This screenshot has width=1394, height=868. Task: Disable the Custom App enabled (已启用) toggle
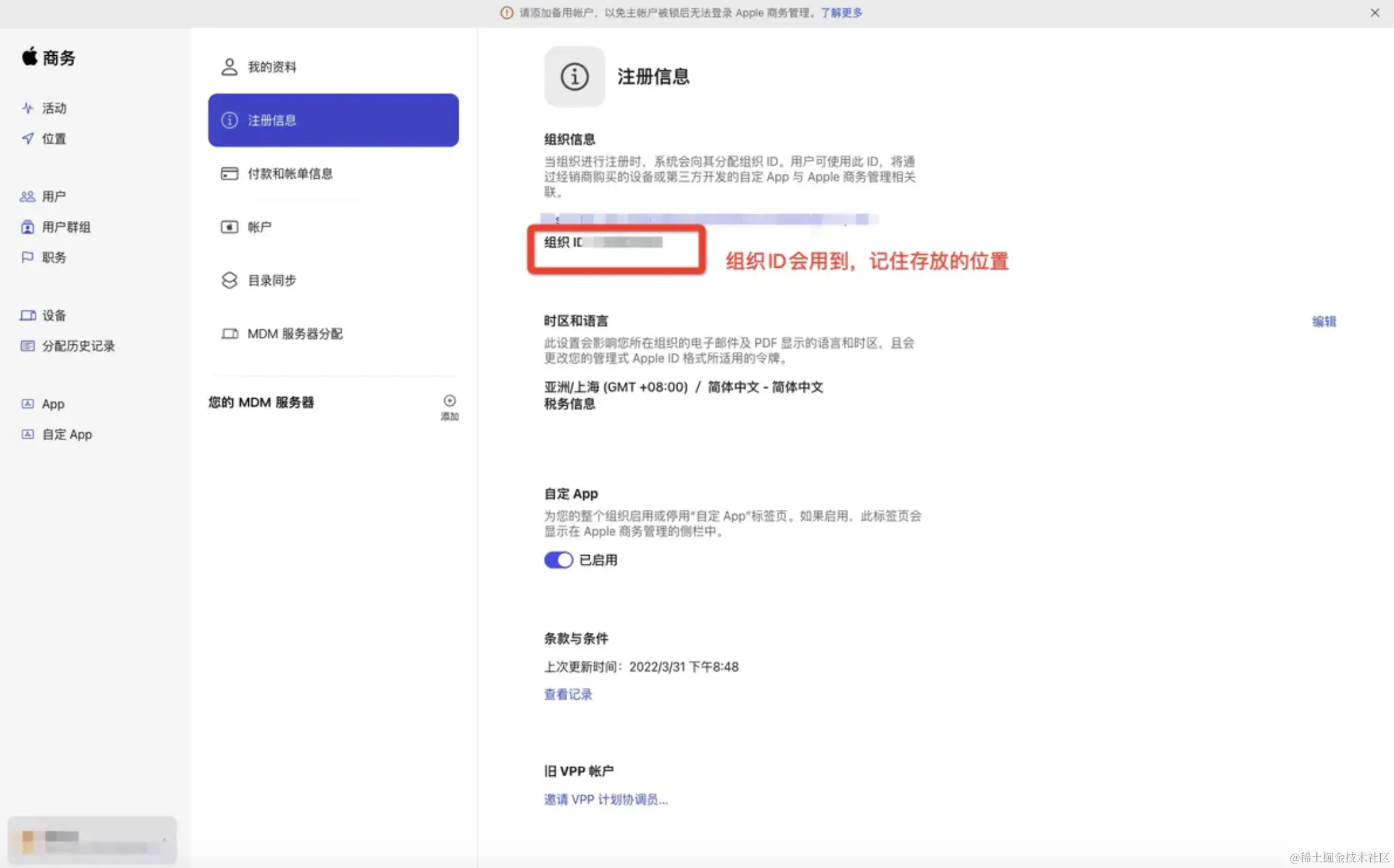tap(558, 560)
